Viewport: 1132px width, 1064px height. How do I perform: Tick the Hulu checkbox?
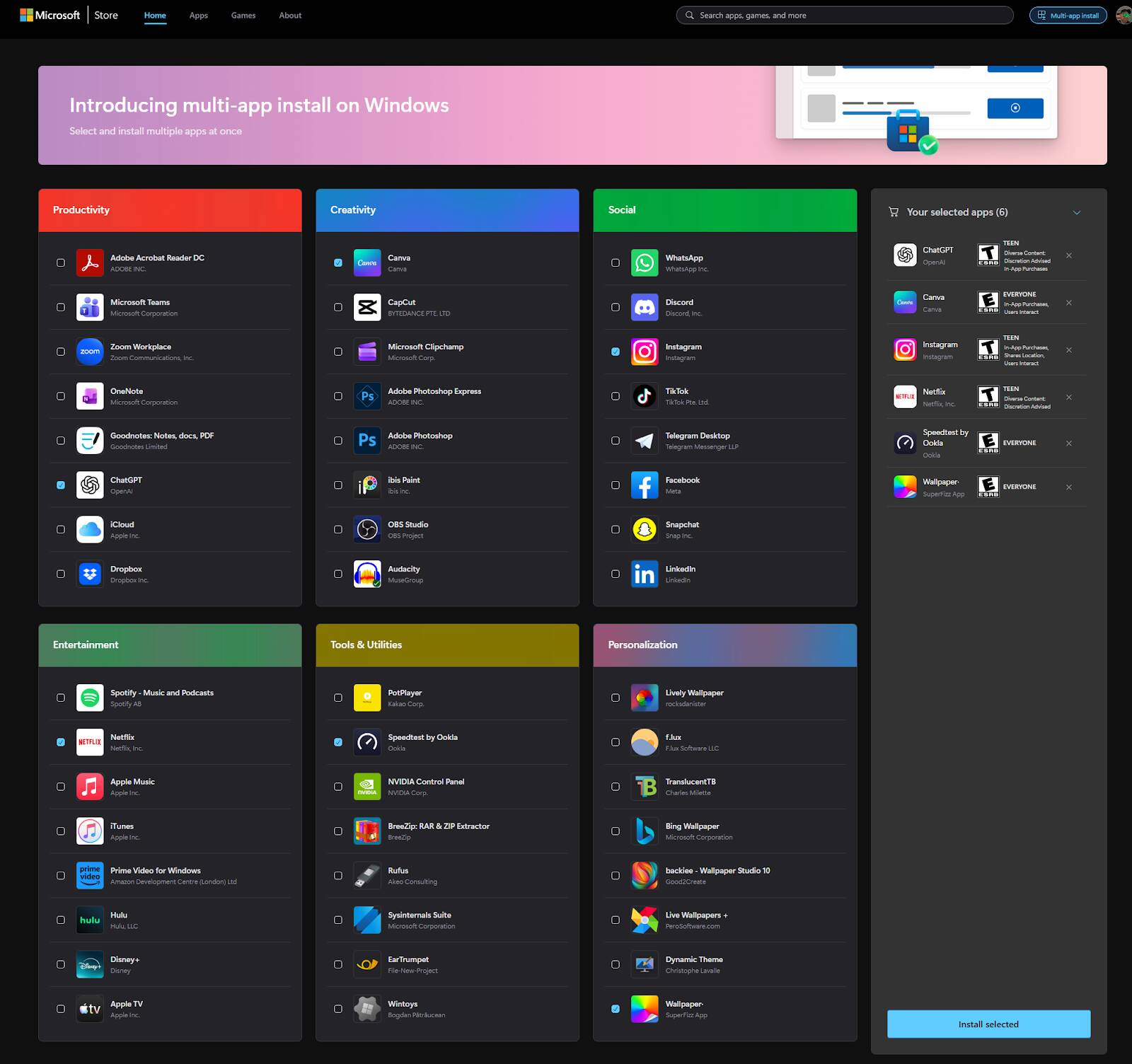tap(61, 920)
